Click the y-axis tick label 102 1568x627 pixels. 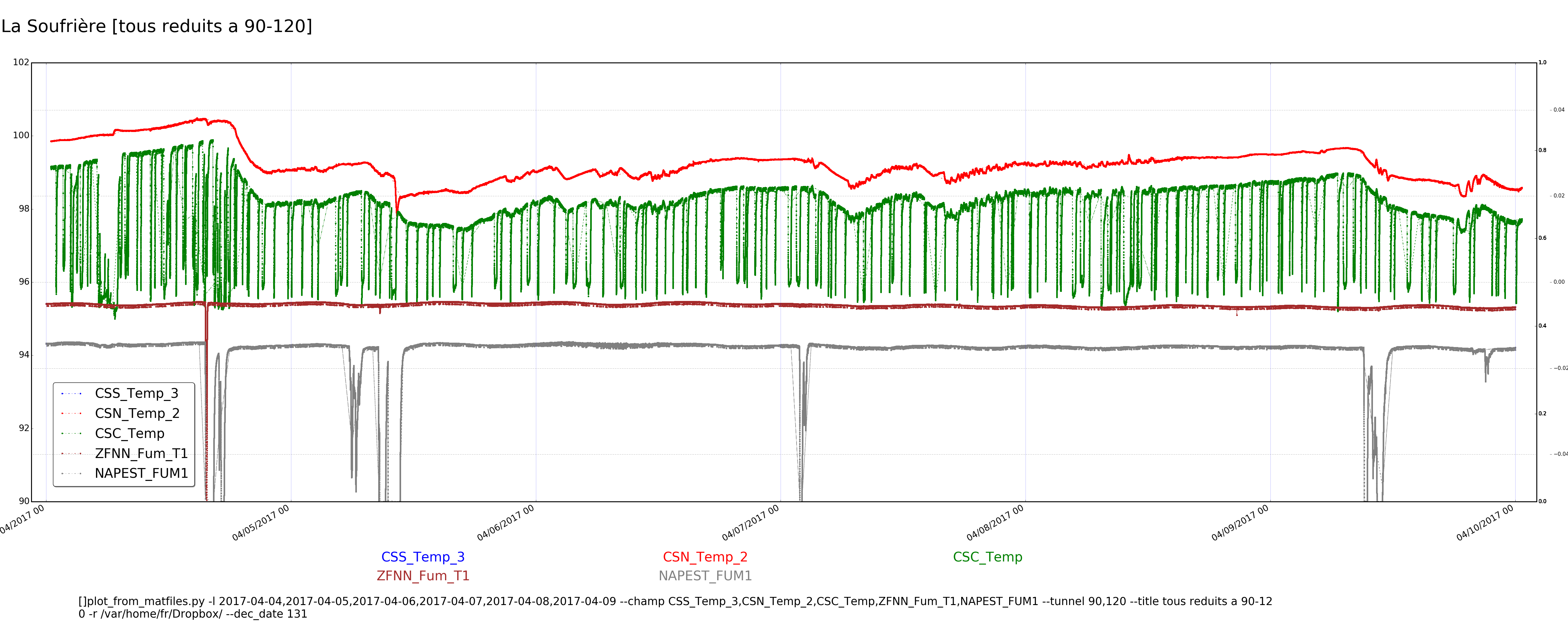click(x=21, y=62)
